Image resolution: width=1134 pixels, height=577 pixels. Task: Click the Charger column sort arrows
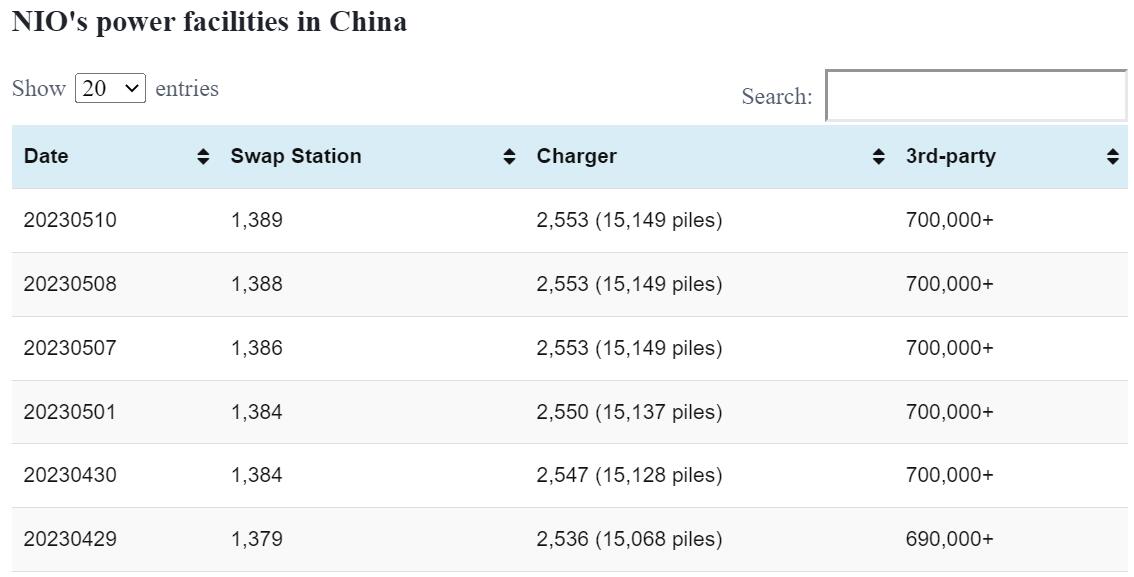[x=878, y=157]
